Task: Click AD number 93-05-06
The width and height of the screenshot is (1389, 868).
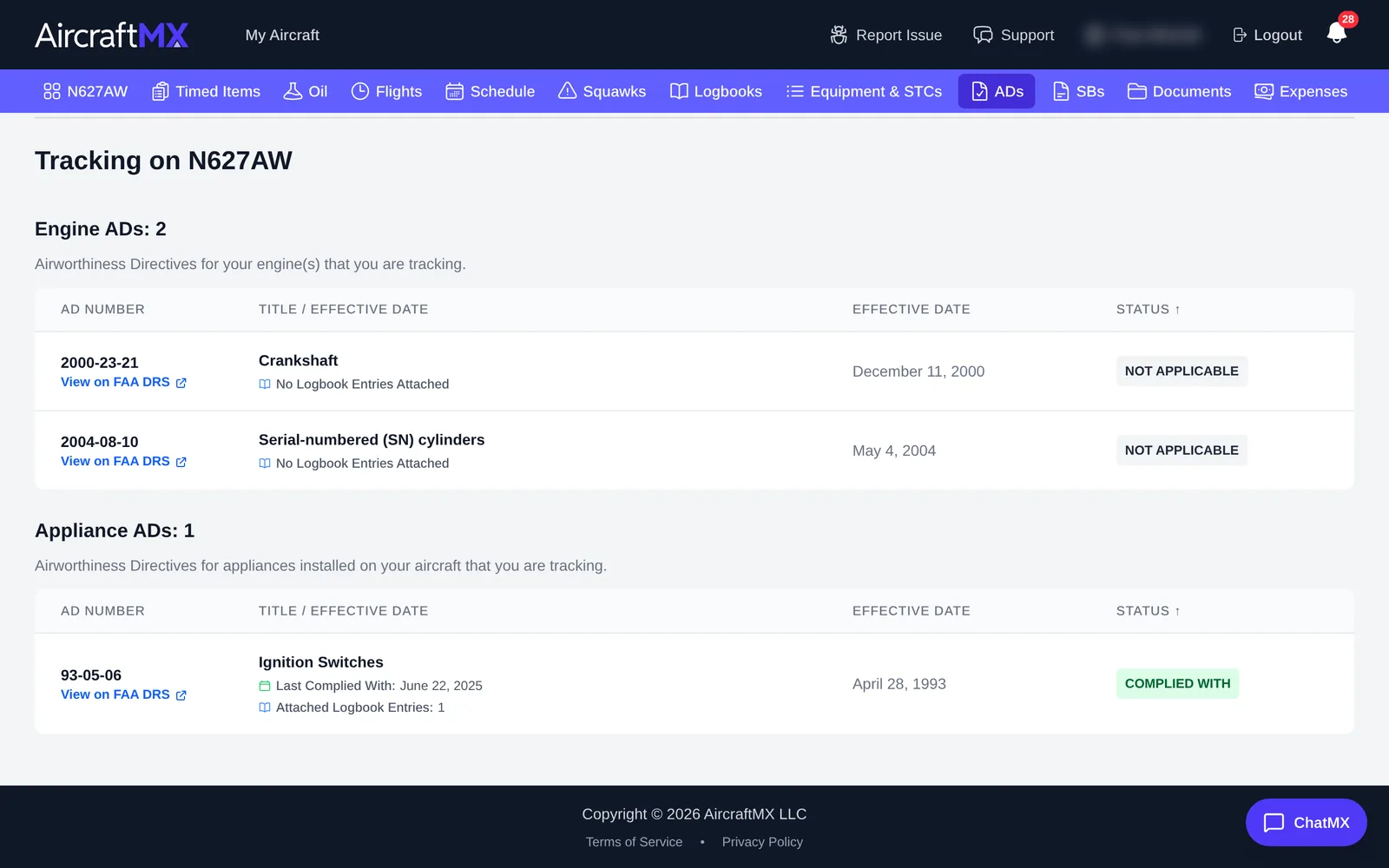Action: coord(91,675)
